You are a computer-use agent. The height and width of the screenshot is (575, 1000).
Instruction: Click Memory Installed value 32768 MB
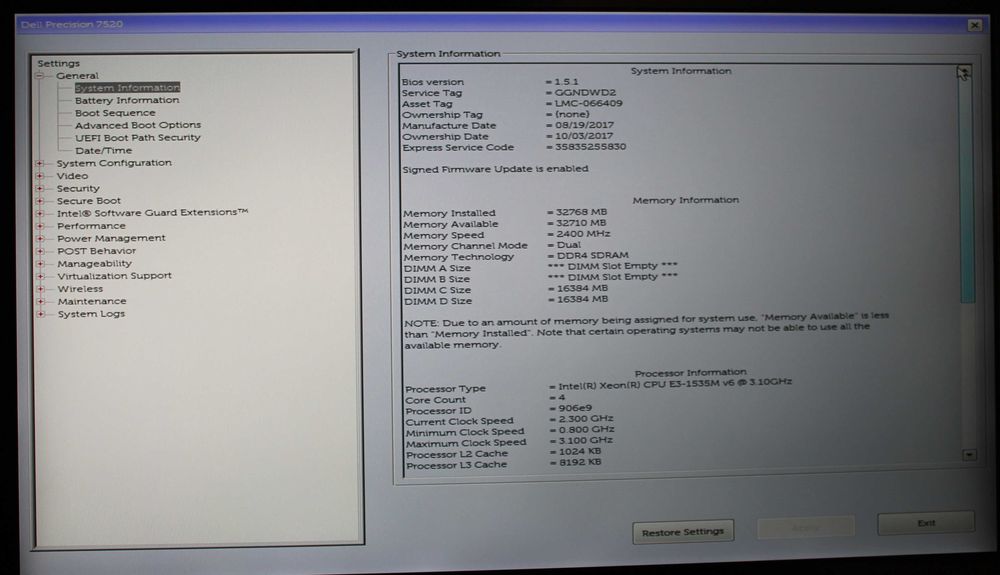pyautogui.click(x=581, y=212)
